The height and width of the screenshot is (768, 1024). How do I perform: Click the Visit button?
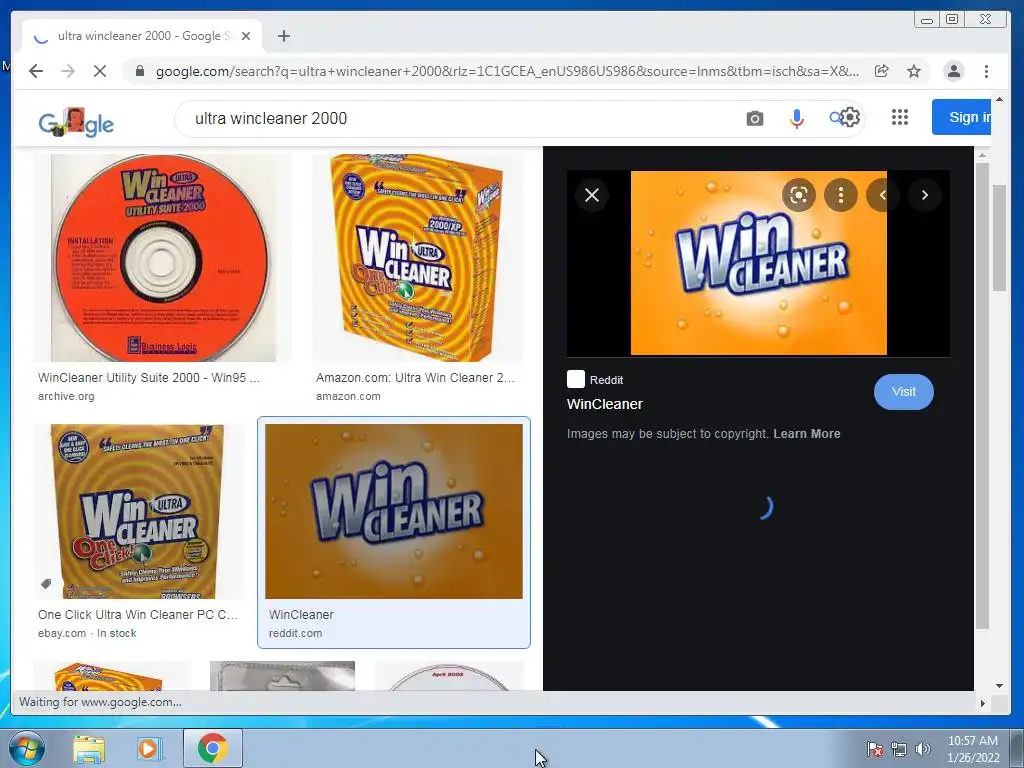(904, 392)
